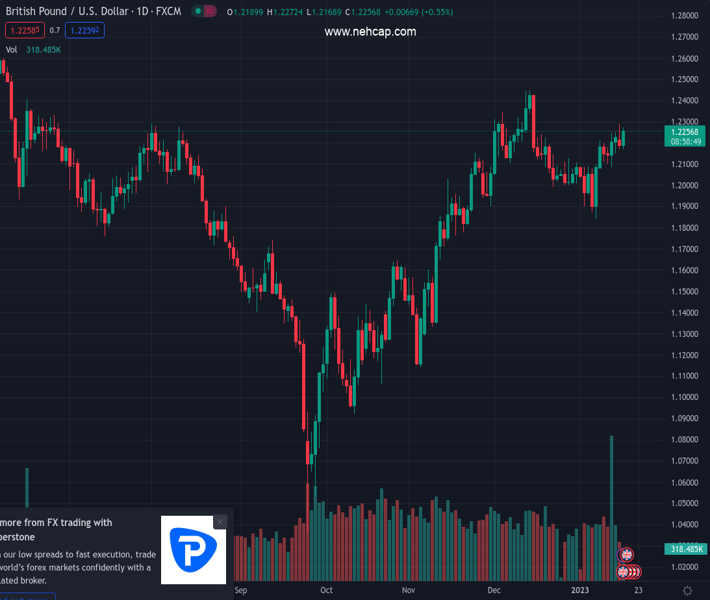Click the 0.7 spread value between prices
Viewport: 710px width, 600px height.
[55, 30]
